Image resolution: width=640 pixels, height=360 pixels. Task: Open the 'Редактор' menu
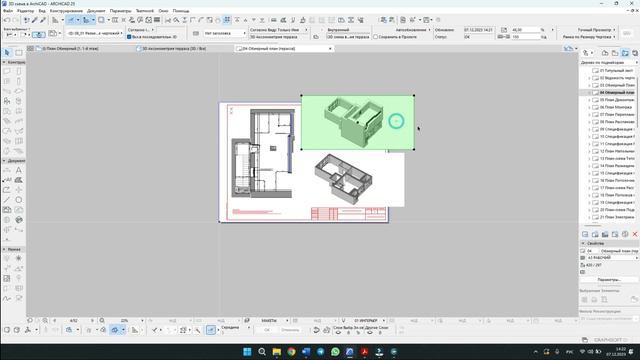point(26,11)
